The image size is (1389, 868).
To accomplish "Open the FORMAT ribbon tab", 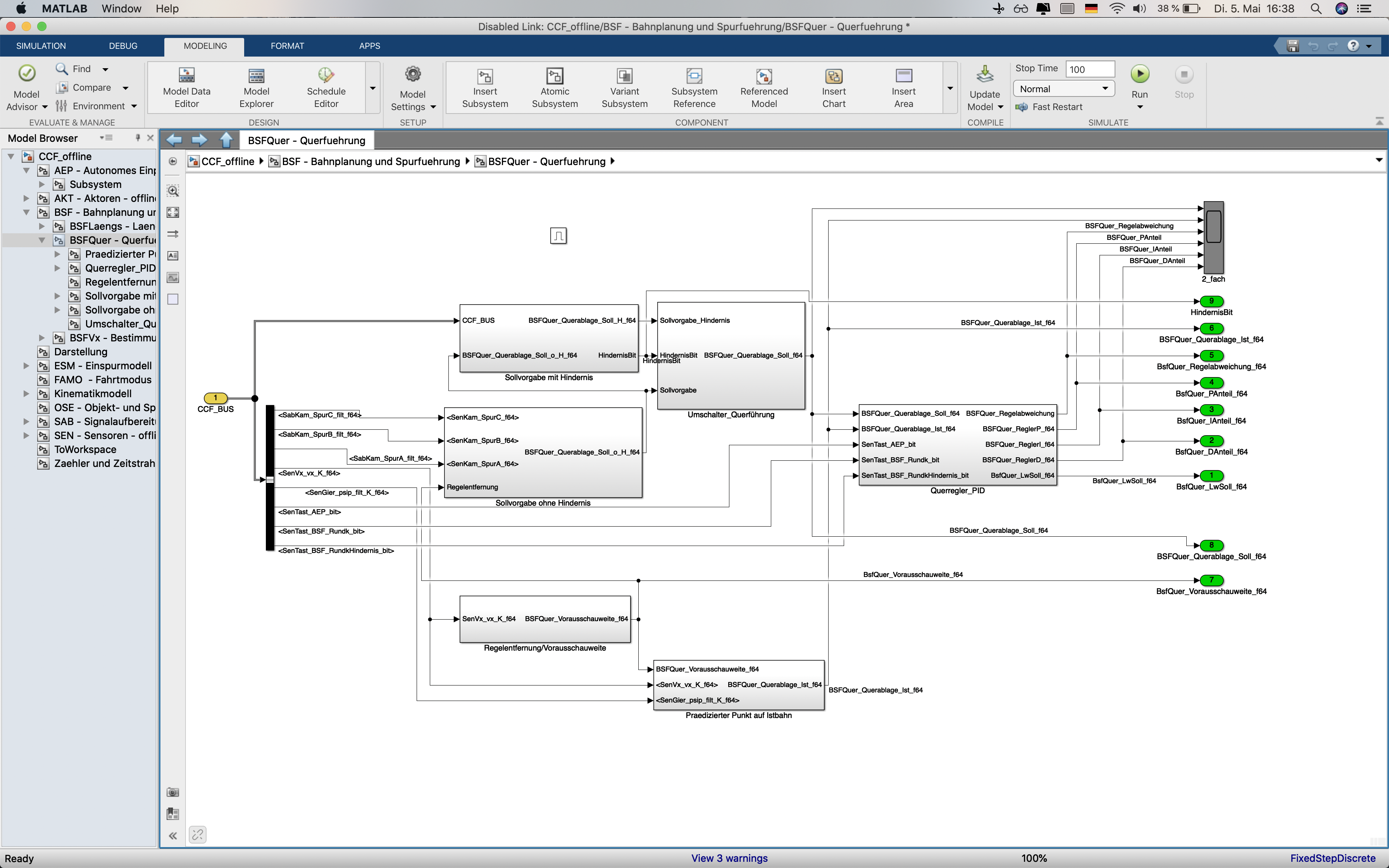I will 287,46.
